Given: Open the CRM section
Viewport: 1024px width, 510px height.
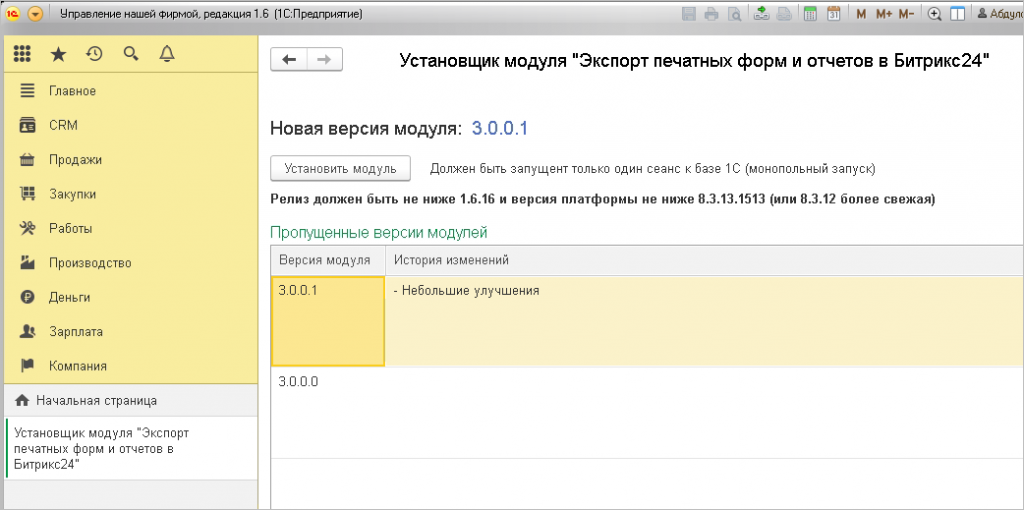Looking at the screenshot, I should click(x=62, y=125).
